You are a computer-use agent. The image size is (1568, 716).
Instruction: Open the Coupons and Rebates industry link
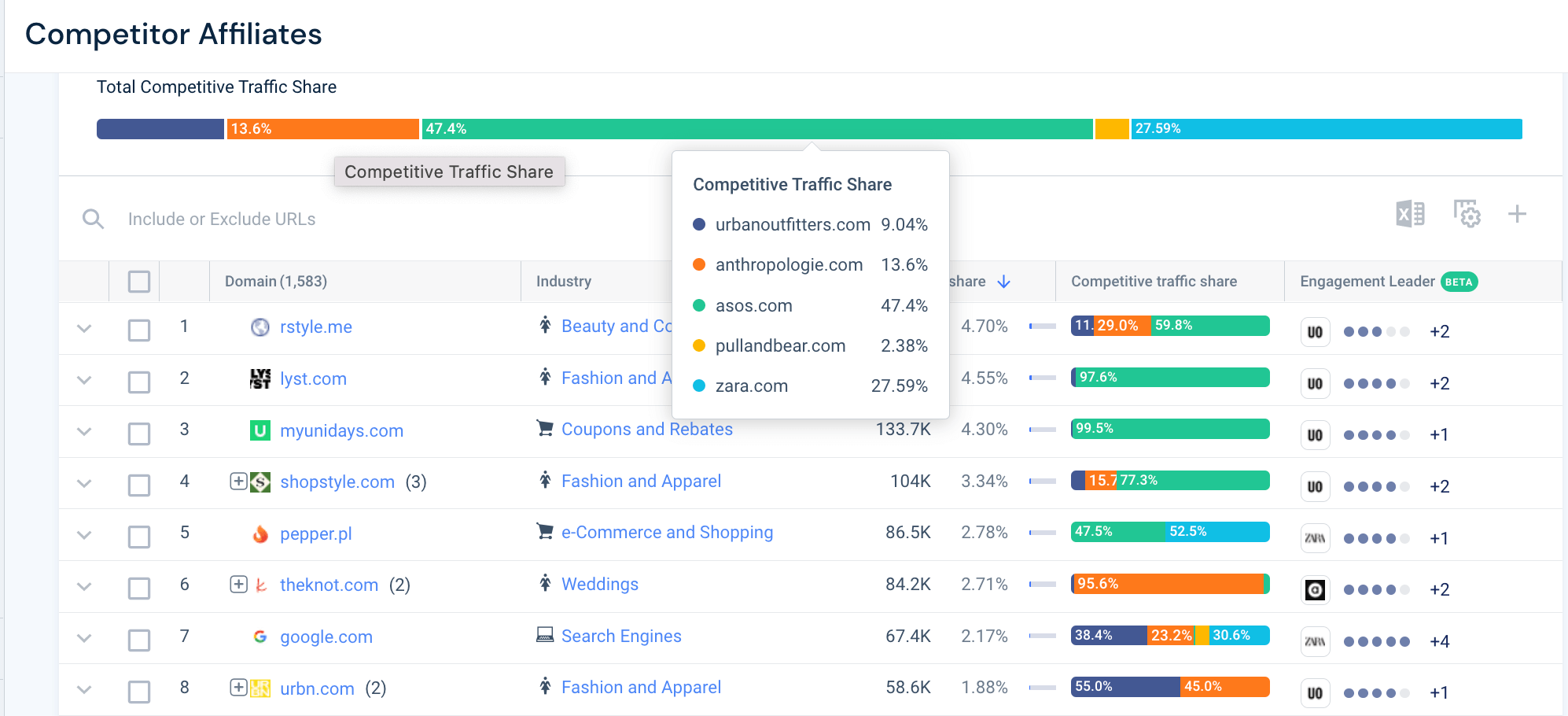[647, 429]
